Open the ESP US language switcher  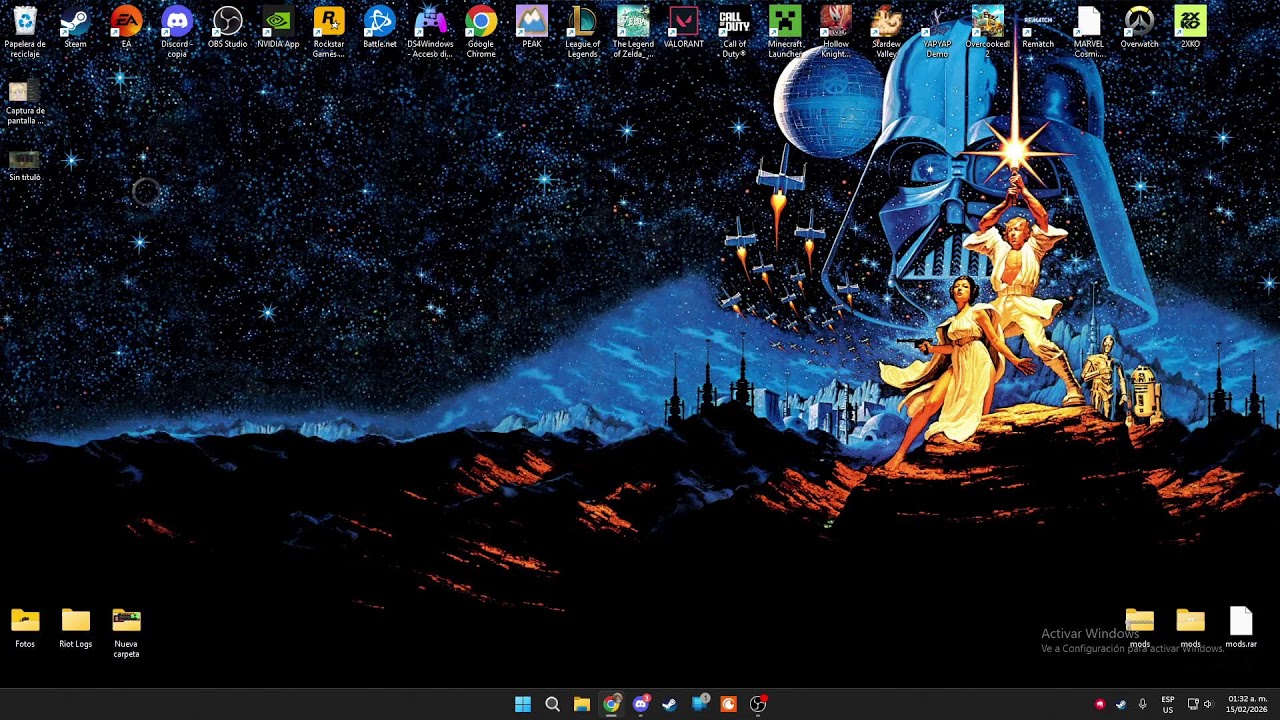point(1168,704)
